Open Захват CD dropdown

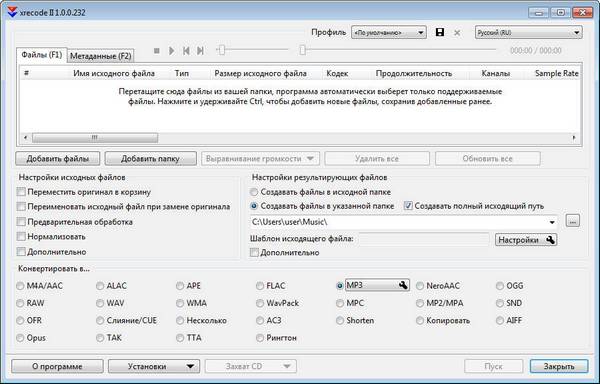(x=251, y=366)
